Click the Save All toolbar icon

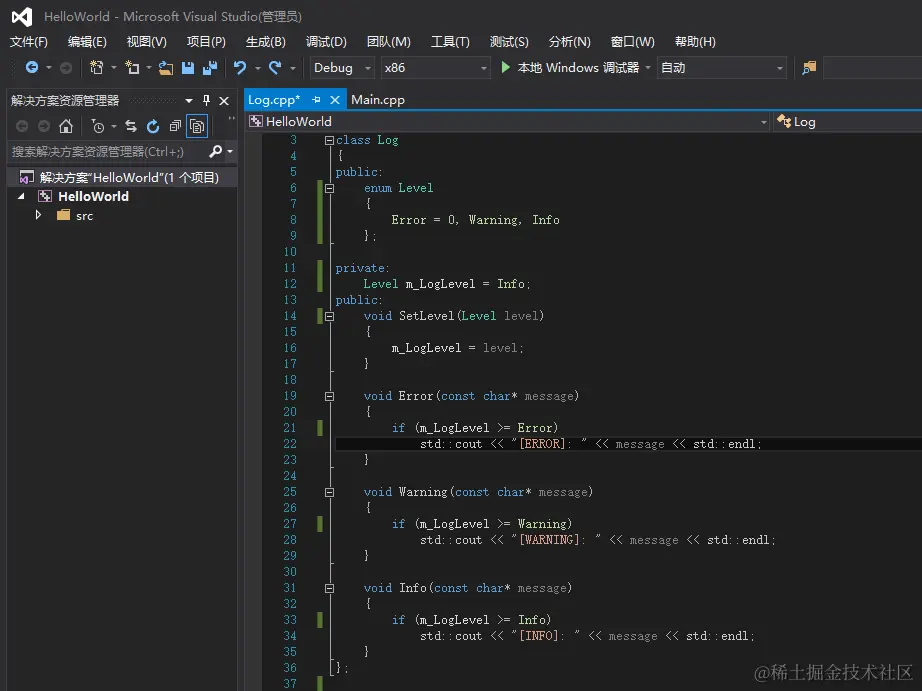click(x=210, y=68)
